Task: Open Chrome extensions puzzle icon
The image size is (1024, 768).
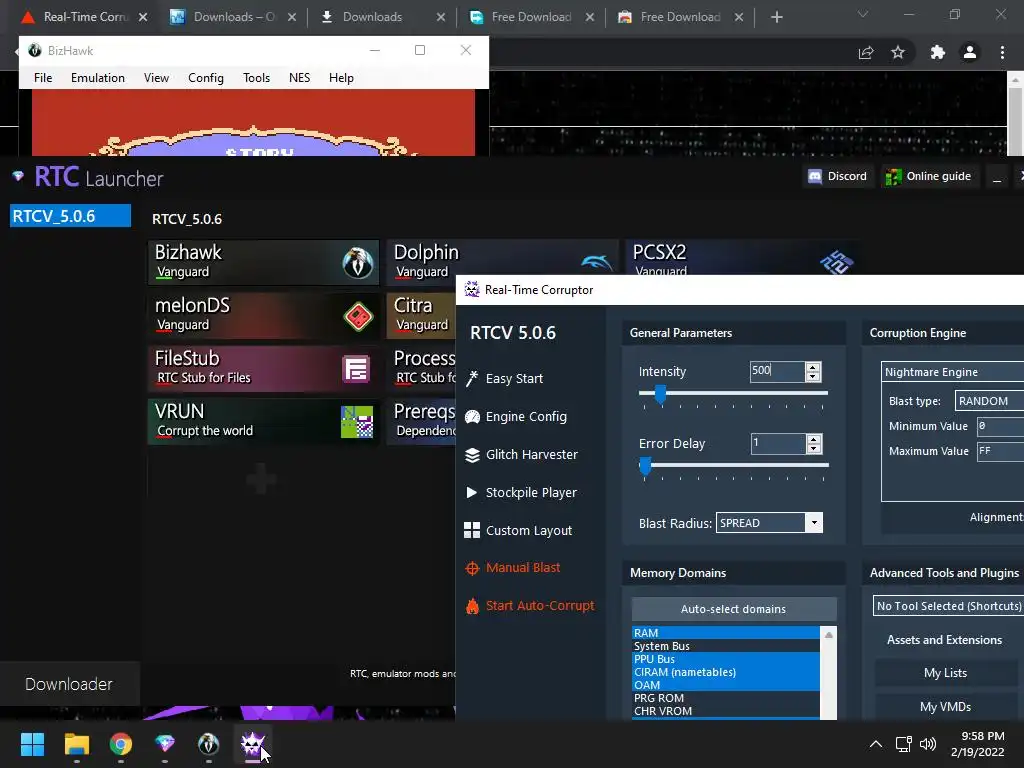Action: coord(937,52)
